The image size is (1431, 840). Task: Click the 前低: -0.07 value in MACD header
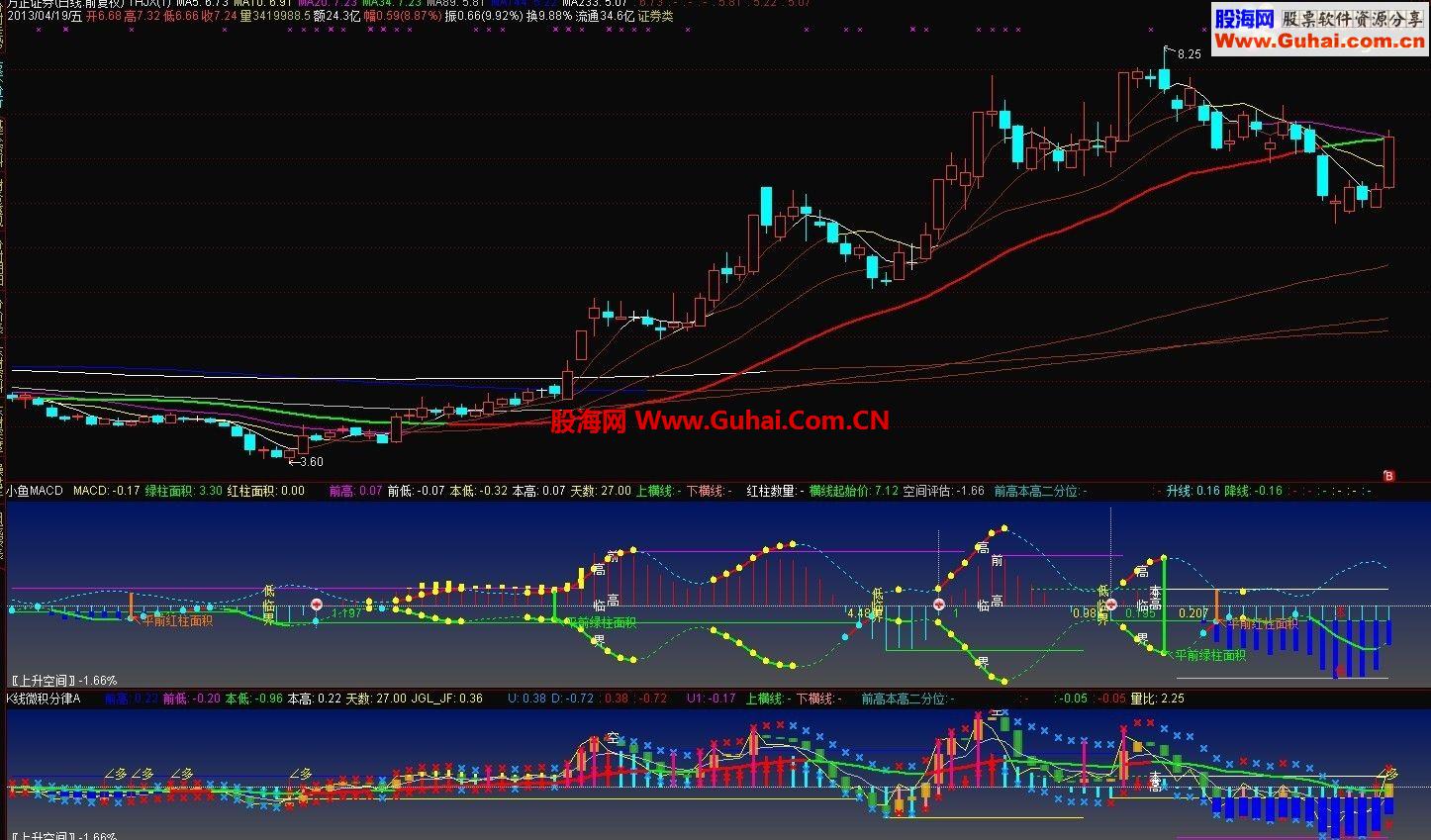pos(417,491)
